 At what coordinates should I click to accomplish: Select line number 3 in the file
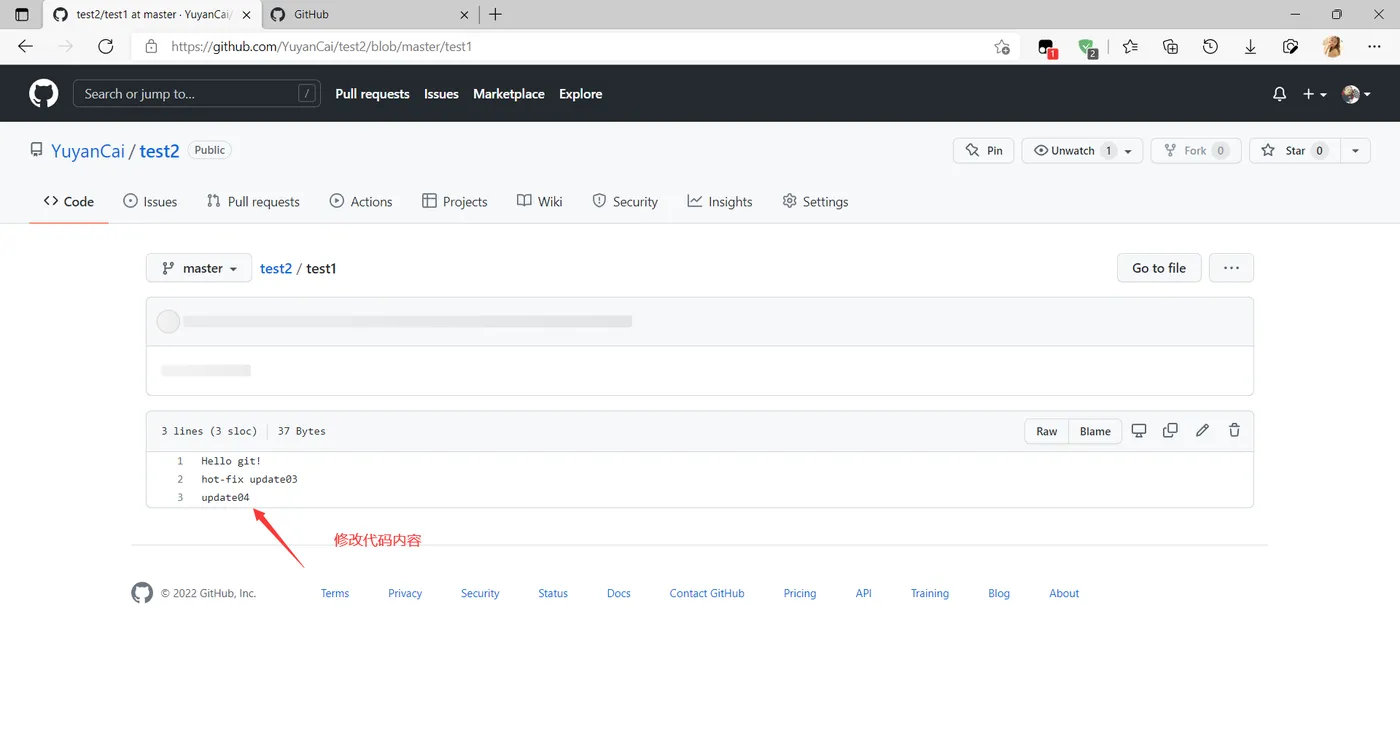click(180, 497)
